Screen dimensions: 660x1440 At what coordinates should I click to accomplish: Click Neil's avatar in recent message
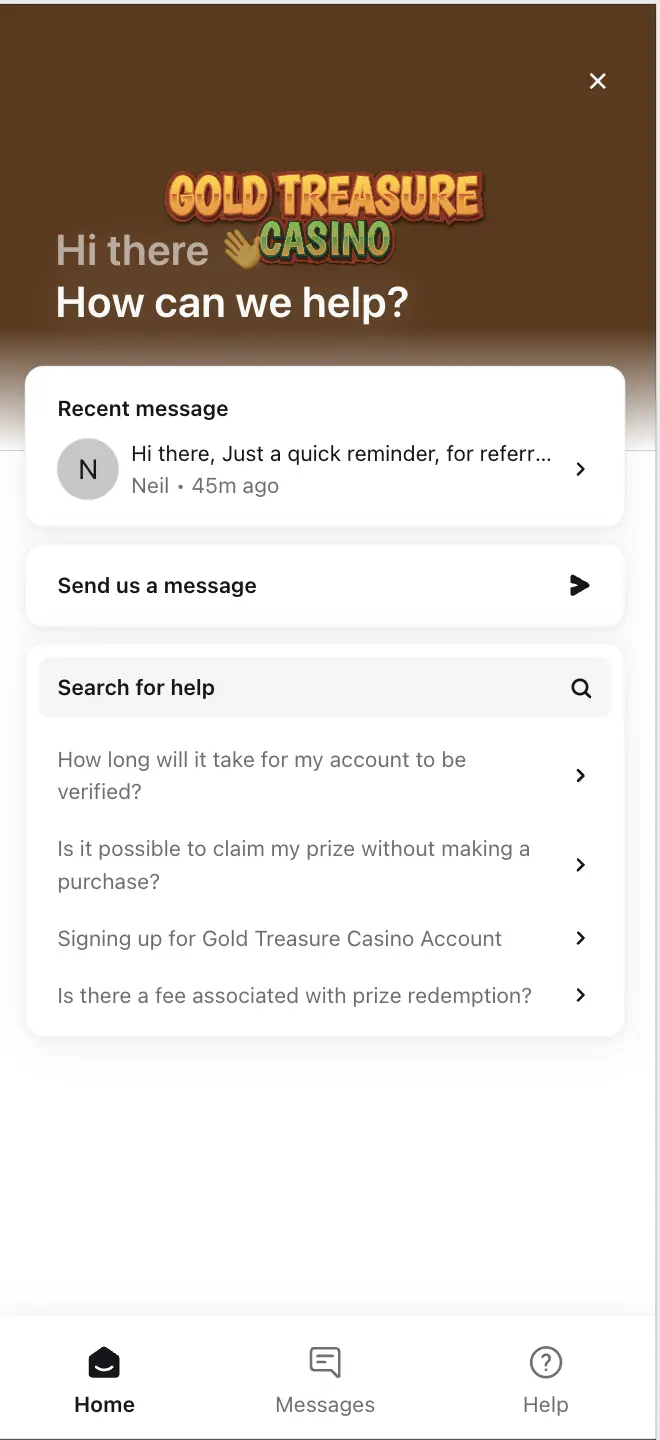click(88, 469)
